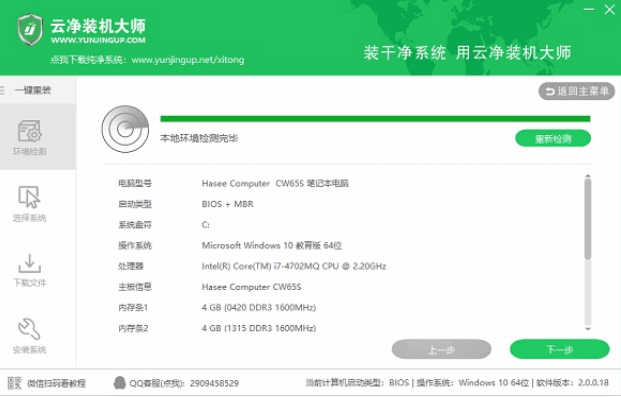Click the 一键重装 menu icon
The image size is (621, 397).
pos(2,90)
